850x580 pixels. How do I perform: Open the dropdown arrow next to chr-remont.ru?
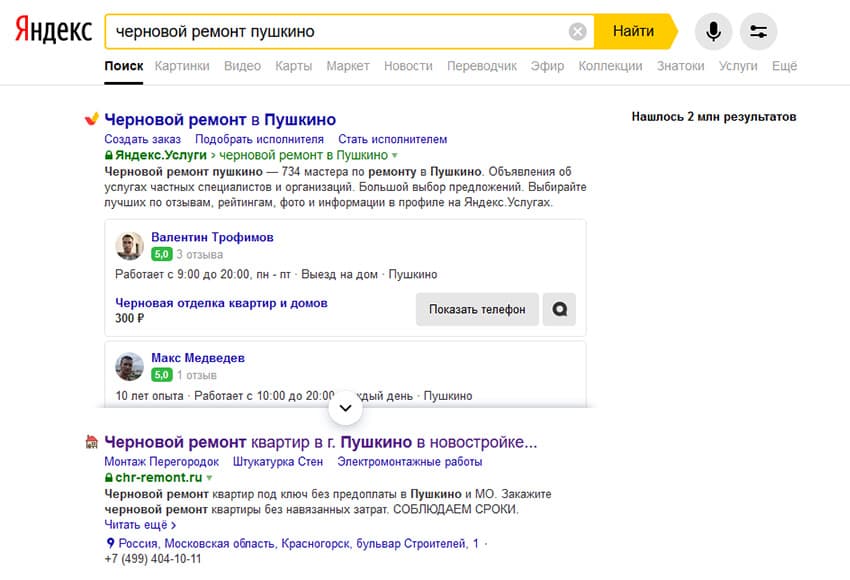click(209, 478)
